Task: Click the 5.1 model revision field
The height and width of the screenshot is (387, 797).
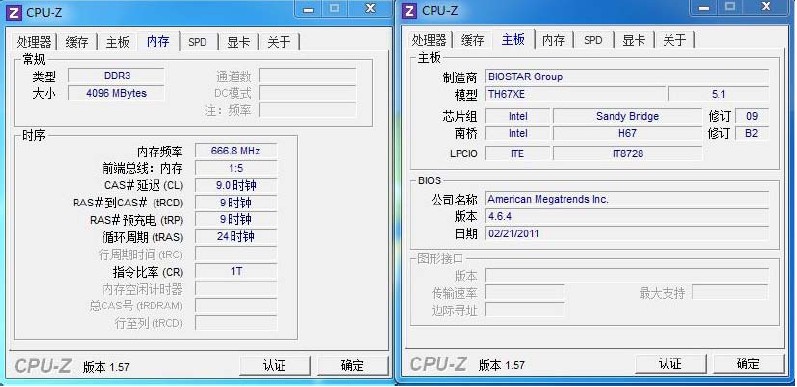Action: tap(718, 94)
